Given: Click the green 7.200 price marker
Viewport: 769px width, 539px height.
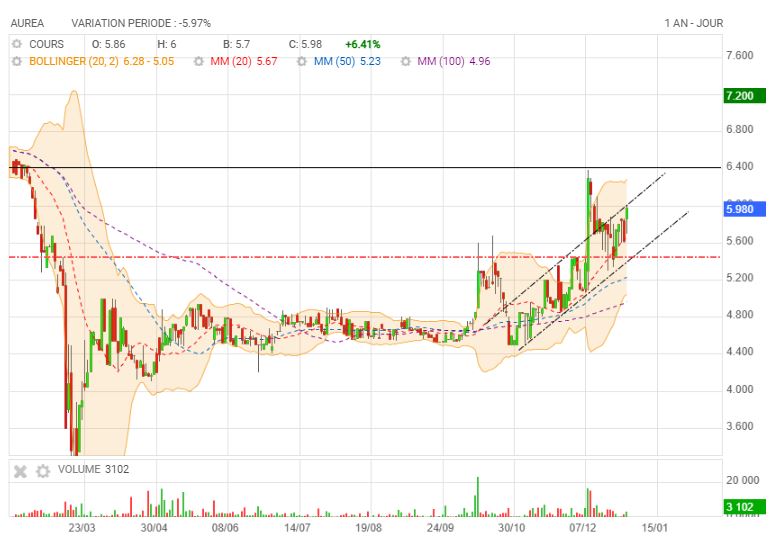Looking at the screenshot, I should point(744,95).
